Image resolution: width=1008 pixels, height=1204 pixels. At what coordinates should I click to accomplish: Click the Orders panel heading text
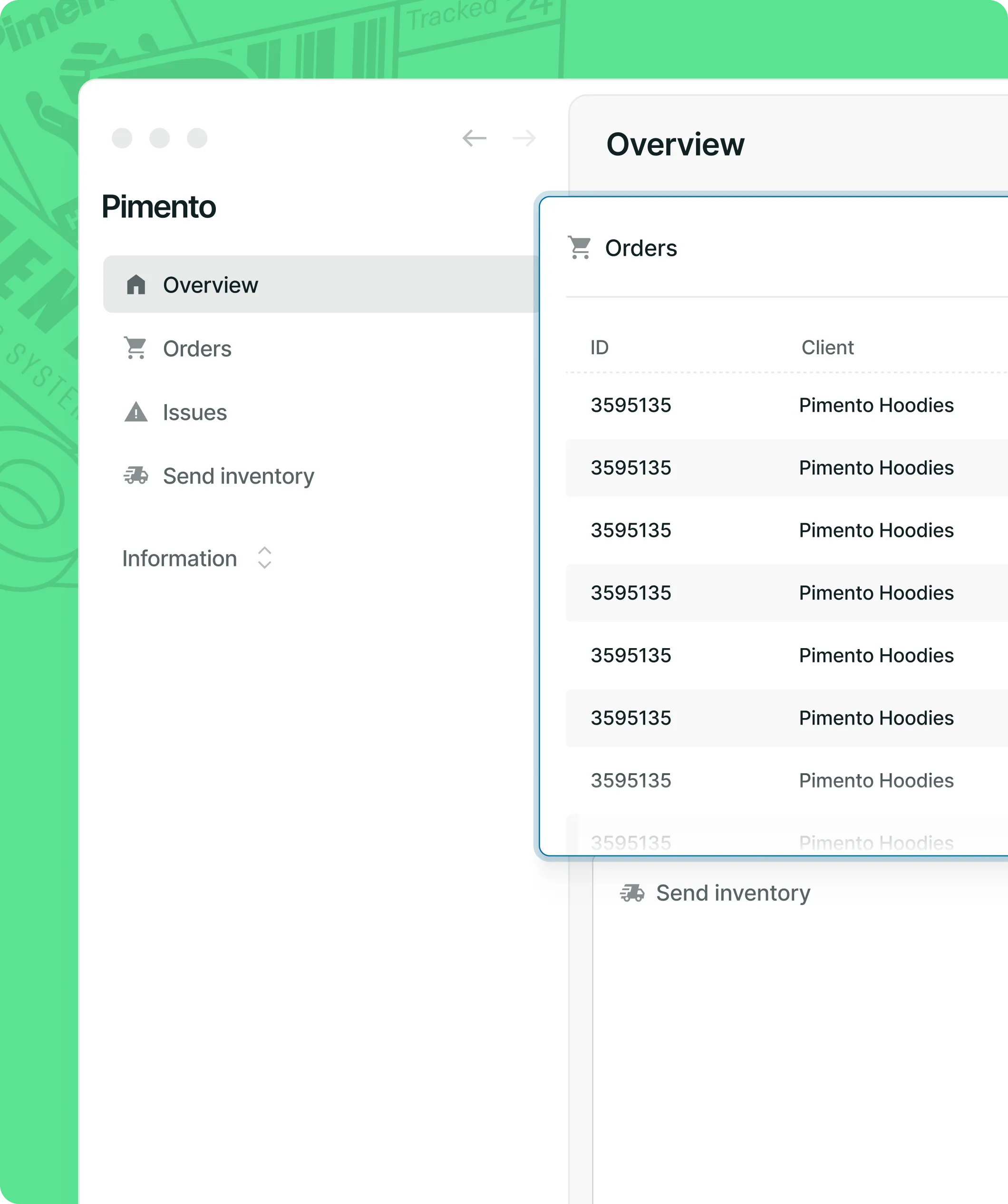641,248
